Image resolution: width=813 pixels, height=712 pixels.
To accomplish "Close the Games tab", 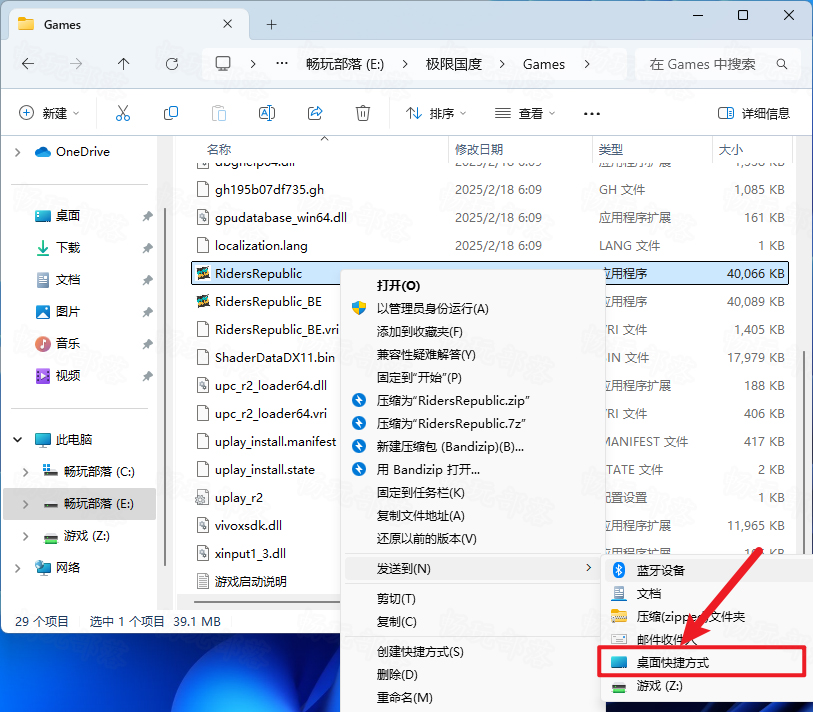I will coord(227,24).
